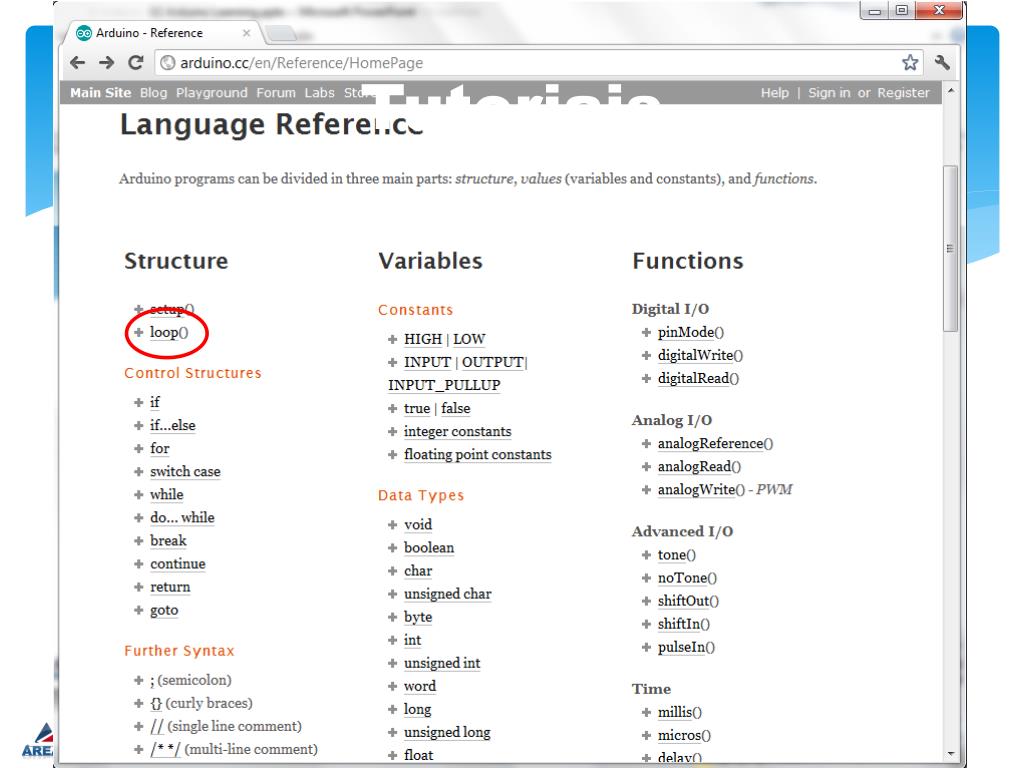
Task: Open the void data type link
Action: click(417, 524)
